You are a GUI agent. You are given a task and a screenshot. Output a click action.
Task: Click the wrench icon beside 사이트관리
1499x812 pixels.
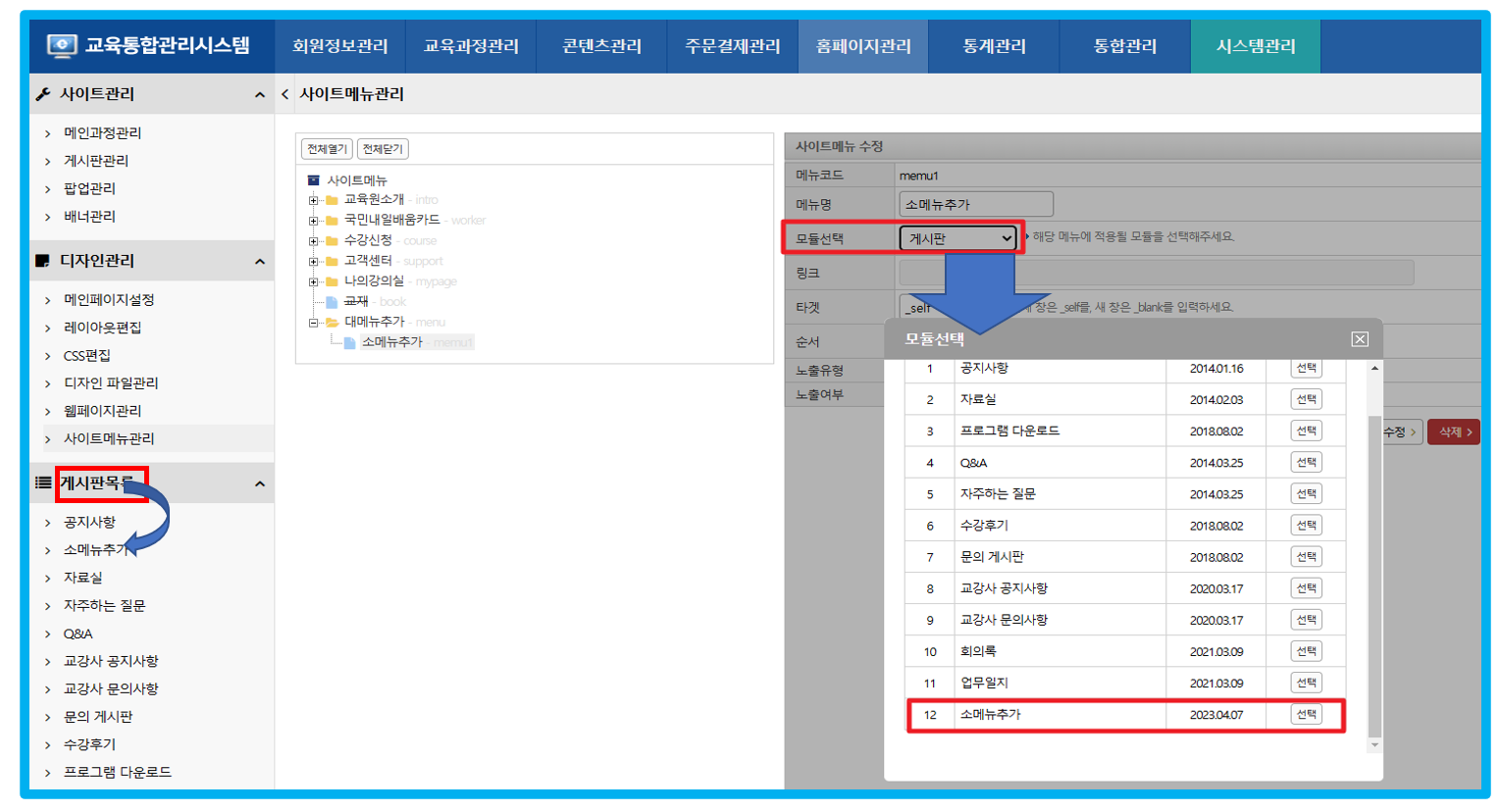(43, 94)
